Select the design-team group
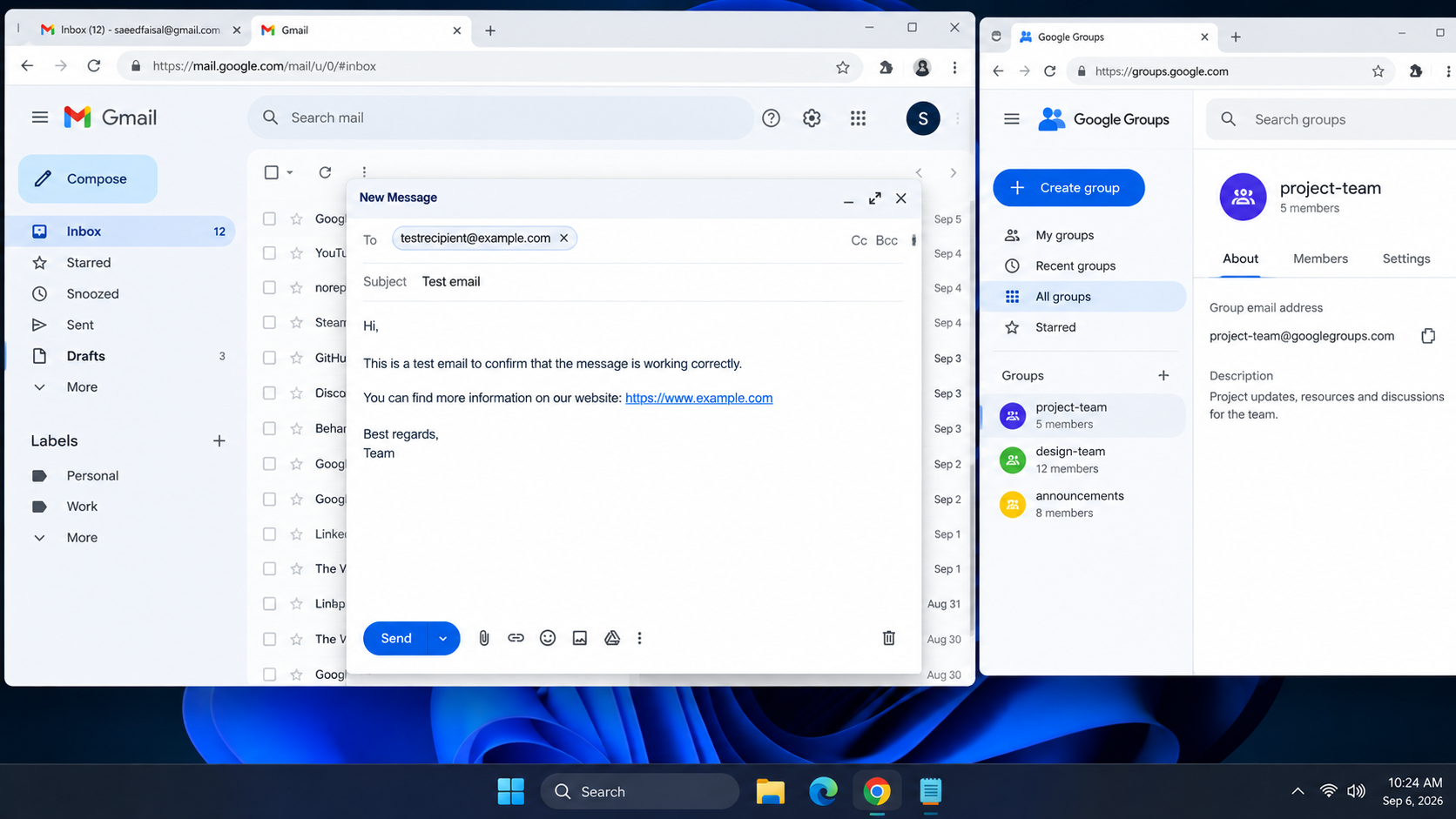Screen dimensions: 1456x819 (1085, 460)
